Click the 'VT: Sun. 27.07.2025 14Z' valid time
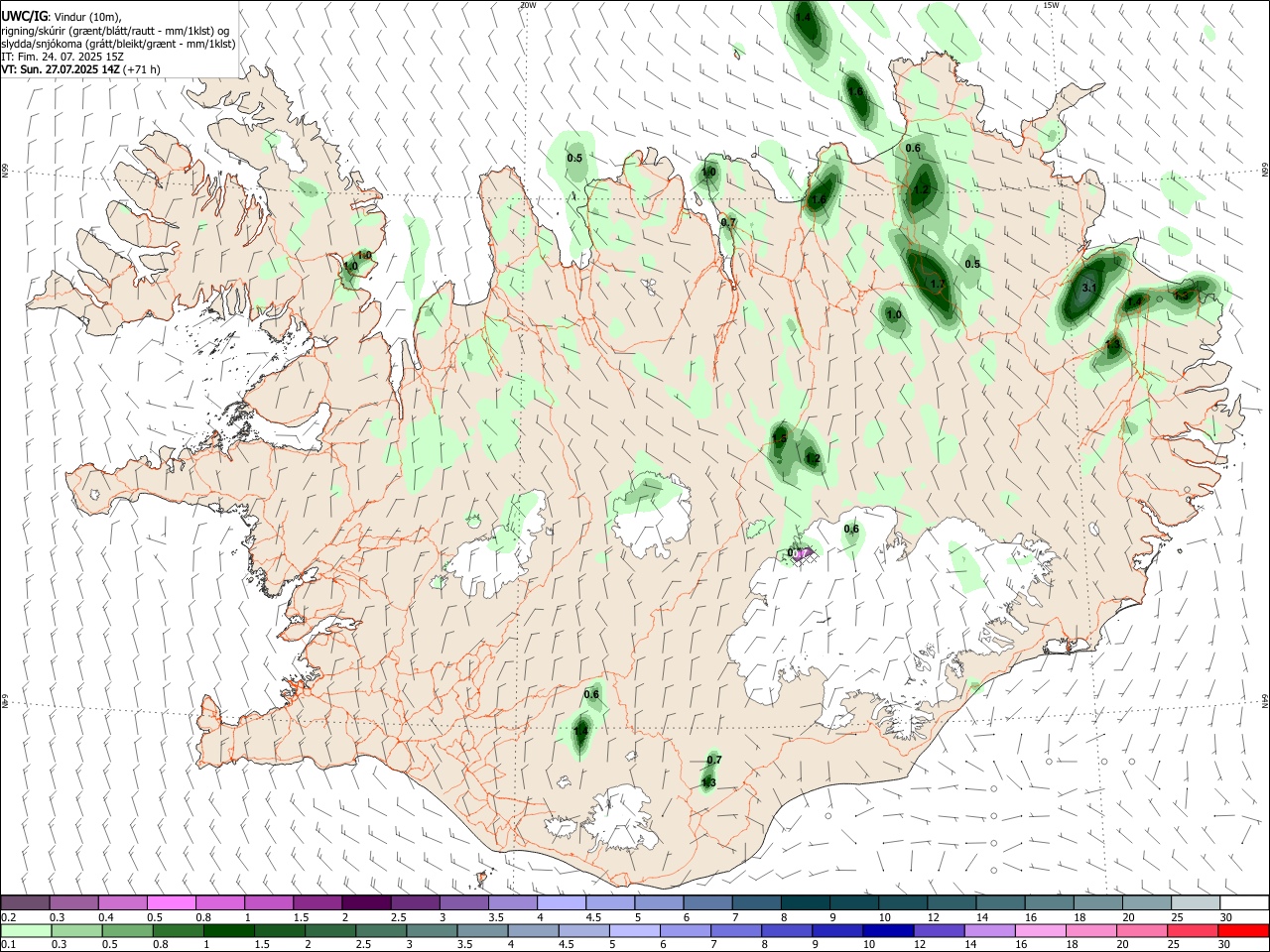 pos(61,69)
